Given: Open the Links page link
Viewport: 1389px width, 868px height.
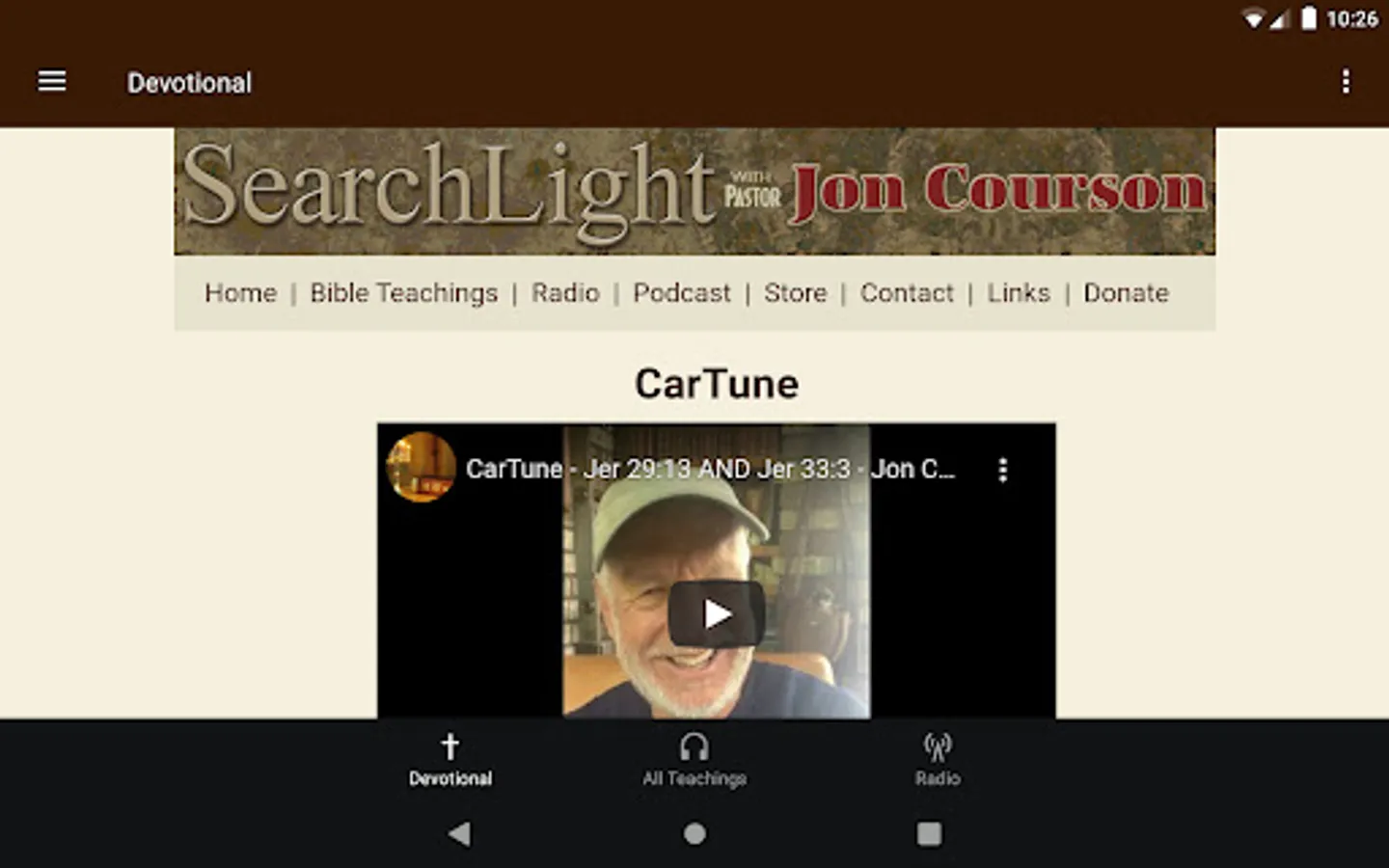Looking at the screenshot, I should coord(1019,292).
